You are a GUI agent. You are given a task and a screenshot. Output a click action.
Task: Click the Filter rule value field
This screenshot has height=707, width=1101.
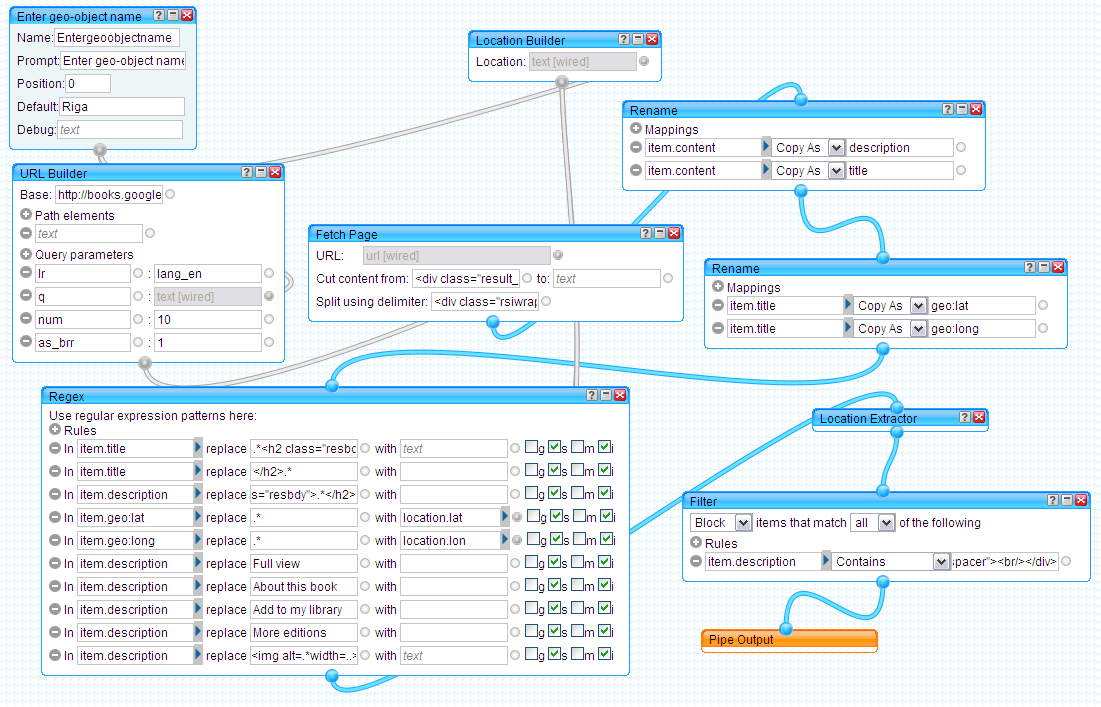1005,562
